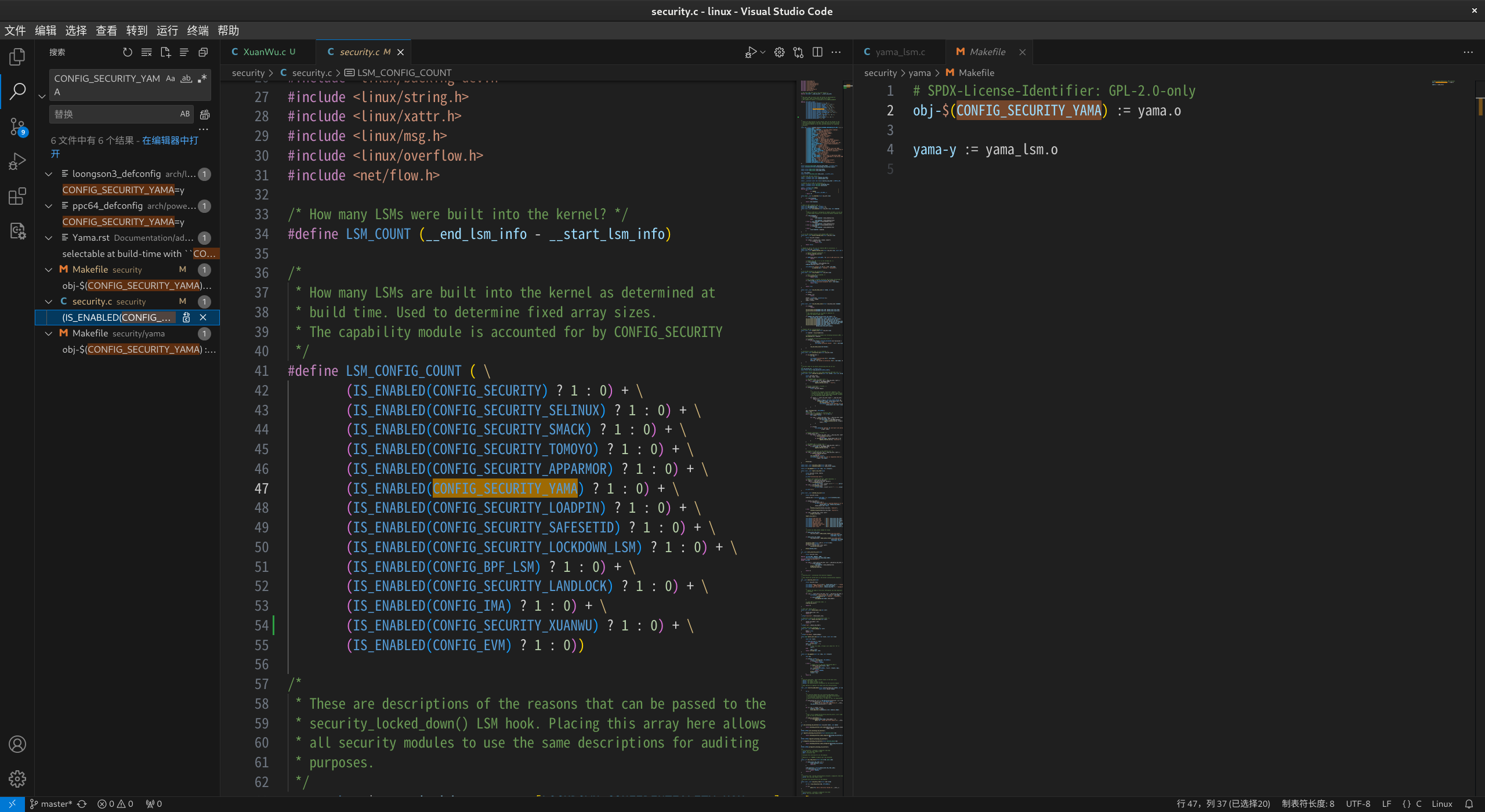Screen dimensions: 1485x812
Task: Toggle search details with the ellipsis
Action: [204, 129]
